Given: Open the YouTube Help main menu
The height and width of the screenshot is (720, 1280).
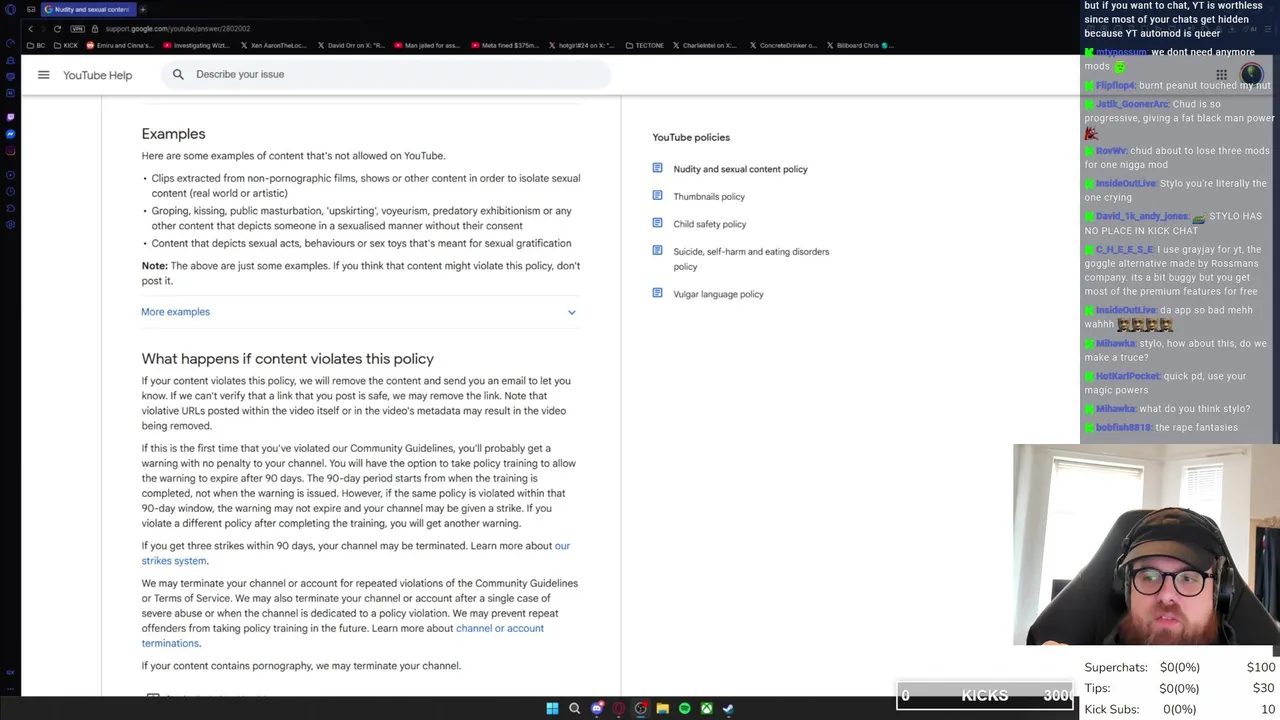Looking at the screenshot, I should [x=43, y=75].
